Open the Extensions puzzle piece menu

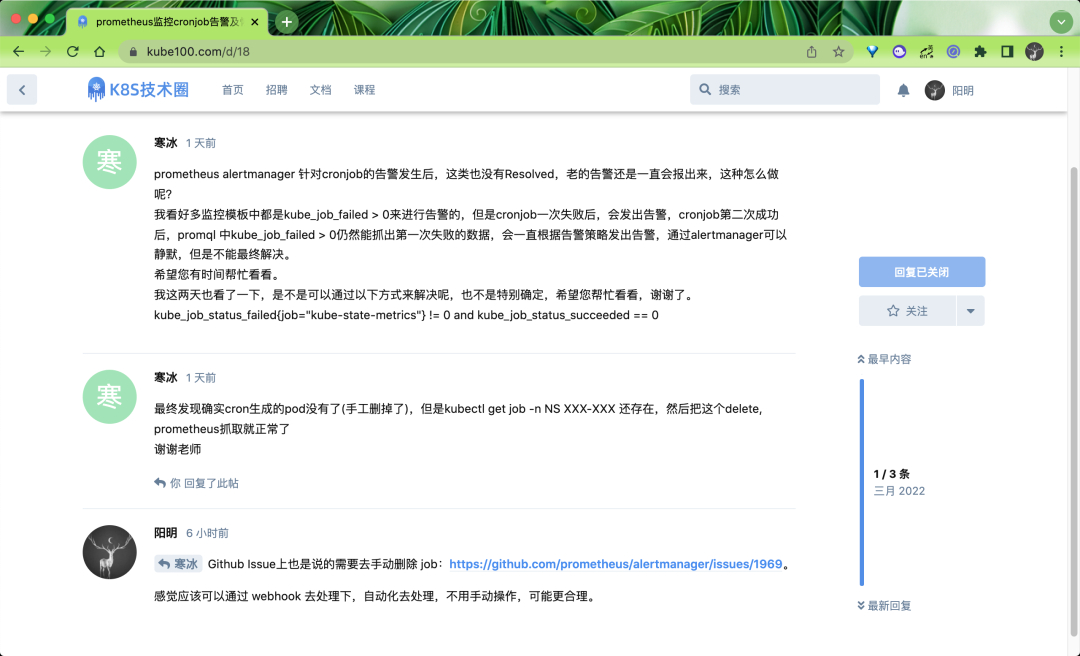980,52
